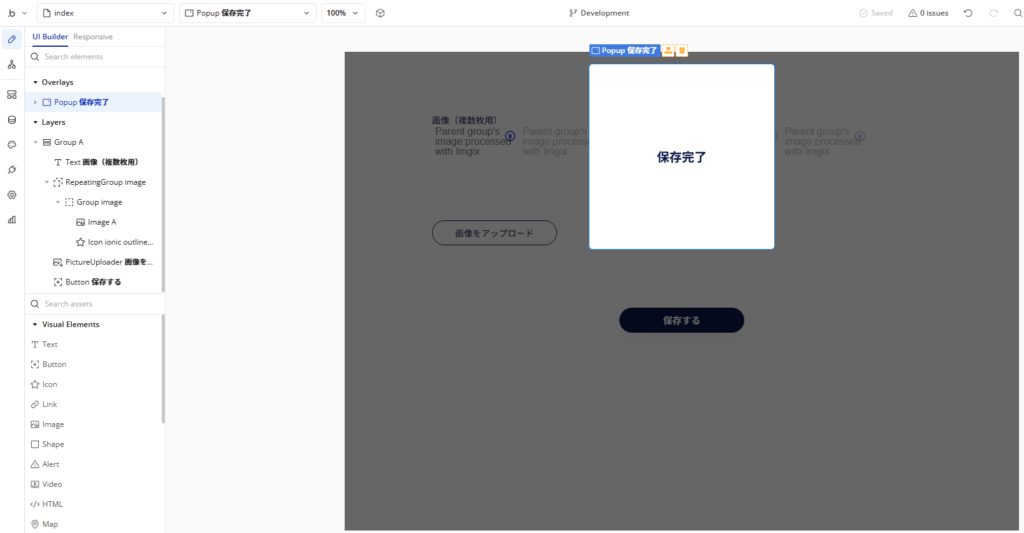
Task: Click the undo arrow in top bar
Action: (967, 13)
